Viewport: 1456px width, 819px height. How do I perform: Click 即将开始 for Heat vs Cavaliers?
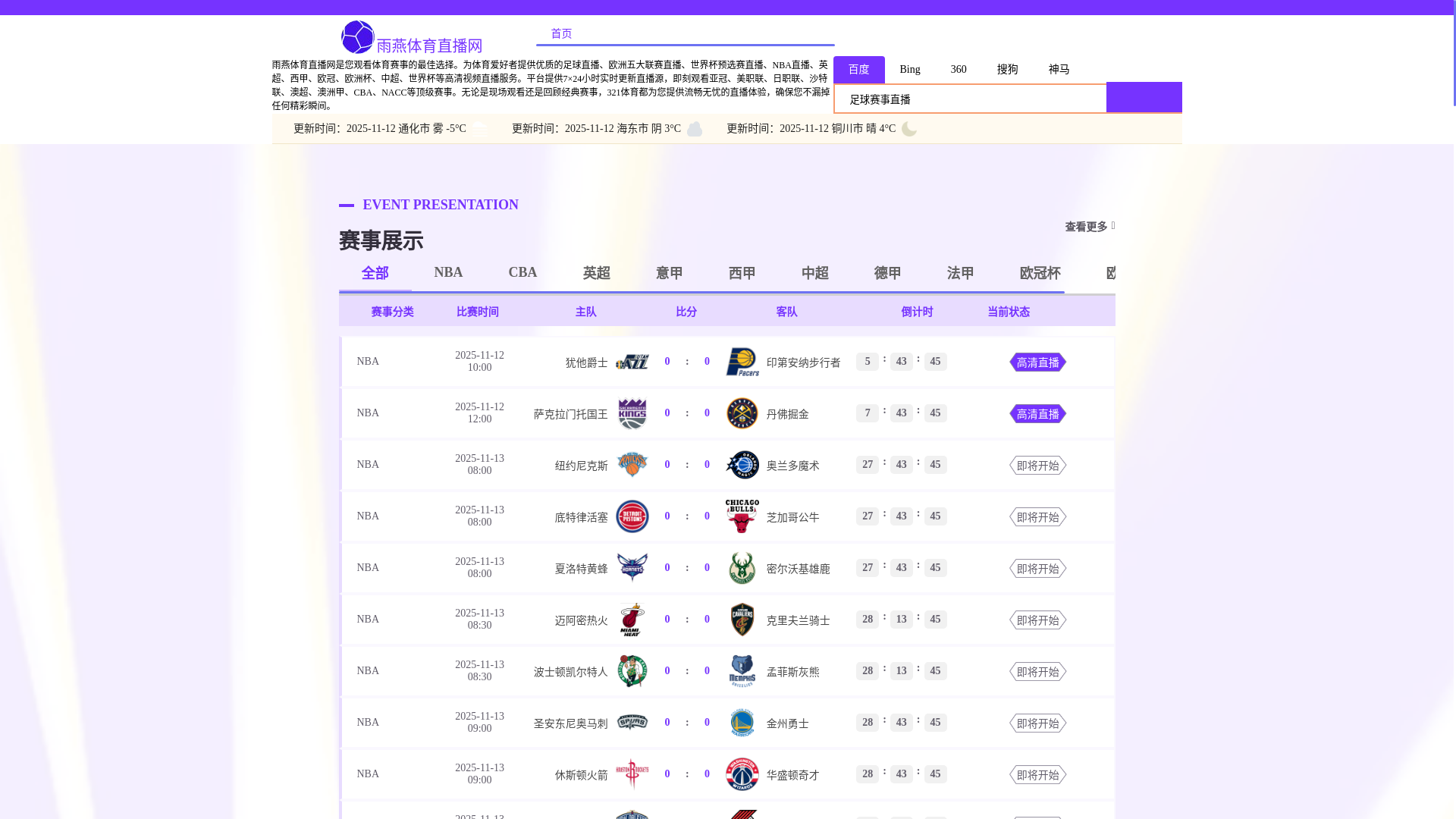(x=1038, y=620)
